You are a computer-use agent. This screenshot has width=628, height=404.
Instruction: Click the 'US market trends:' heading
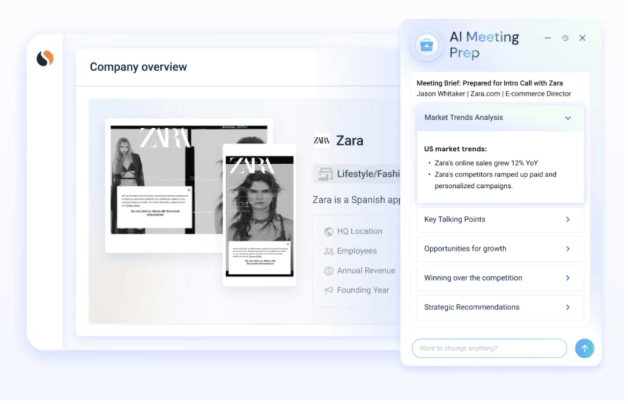click(x=455, y=149)
